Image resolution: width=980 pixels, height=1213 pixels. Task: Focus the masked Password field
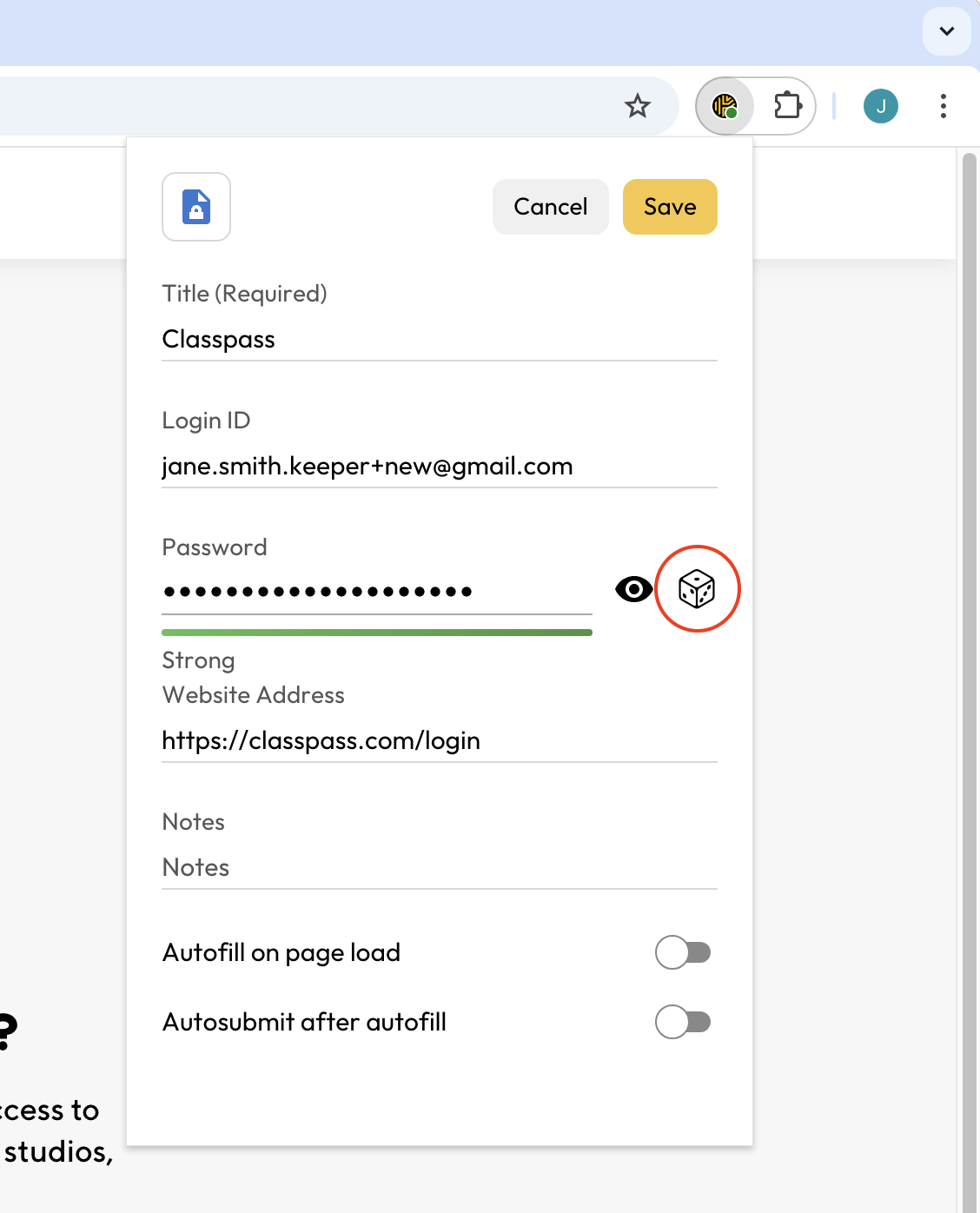376,592
